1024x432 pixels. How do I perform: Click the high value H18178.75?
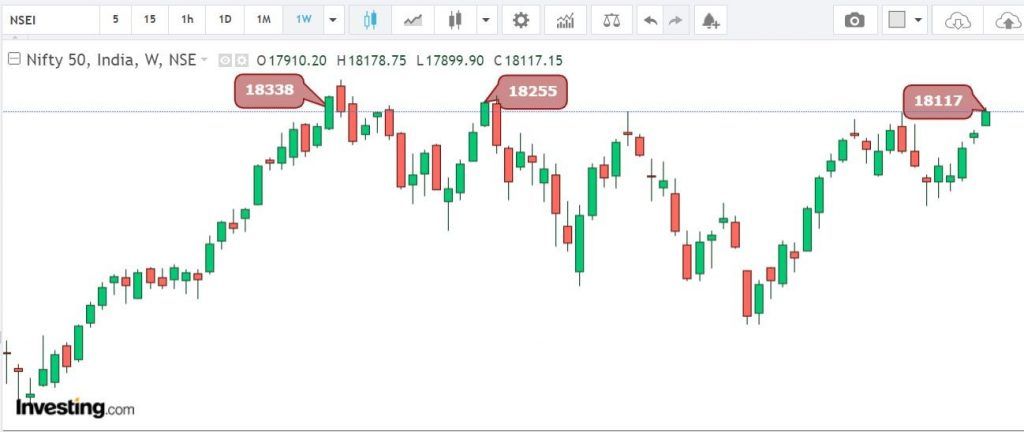point(371,61)
